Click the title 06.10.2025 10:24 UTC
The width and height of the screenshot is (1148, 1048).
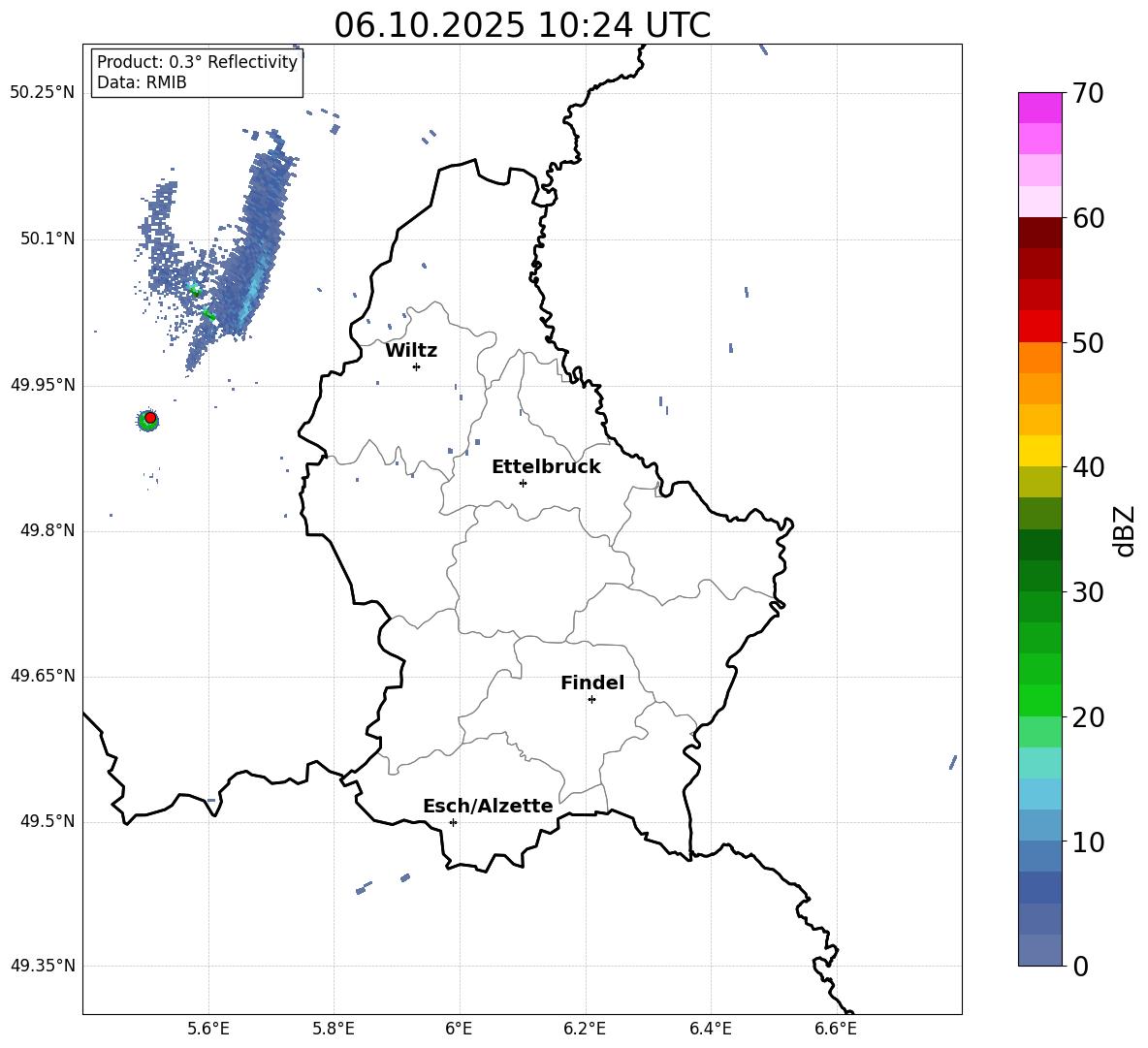(522, 25)
